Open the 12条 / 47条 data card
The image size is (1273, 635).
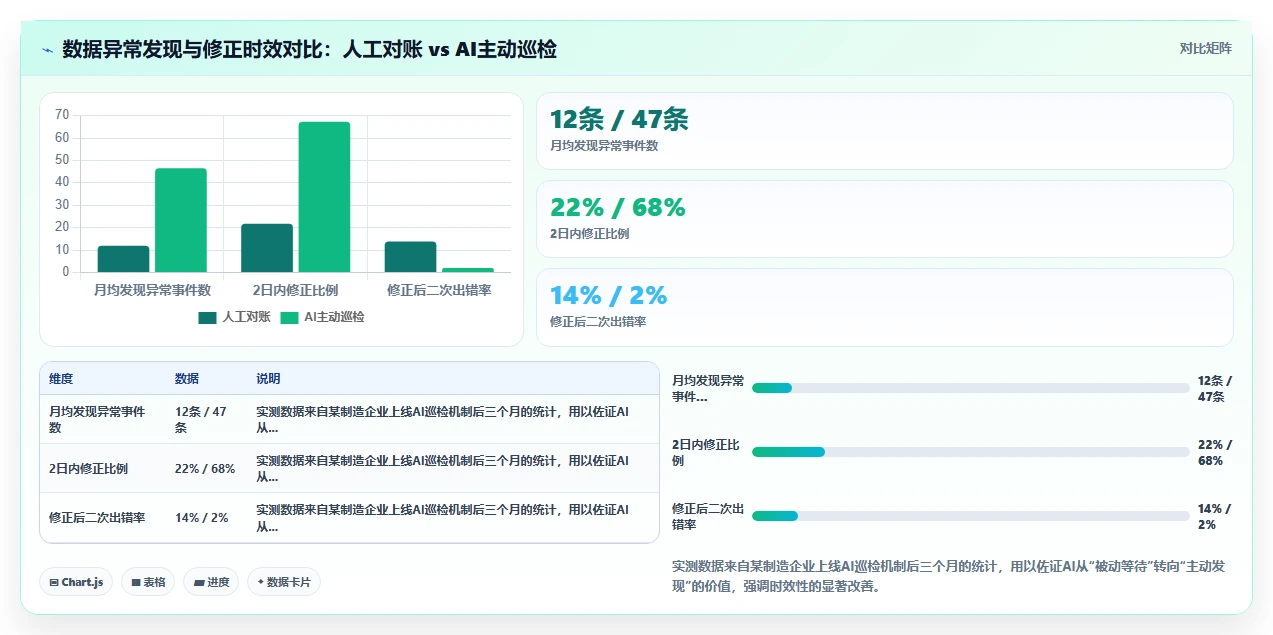tap(885, 131)
